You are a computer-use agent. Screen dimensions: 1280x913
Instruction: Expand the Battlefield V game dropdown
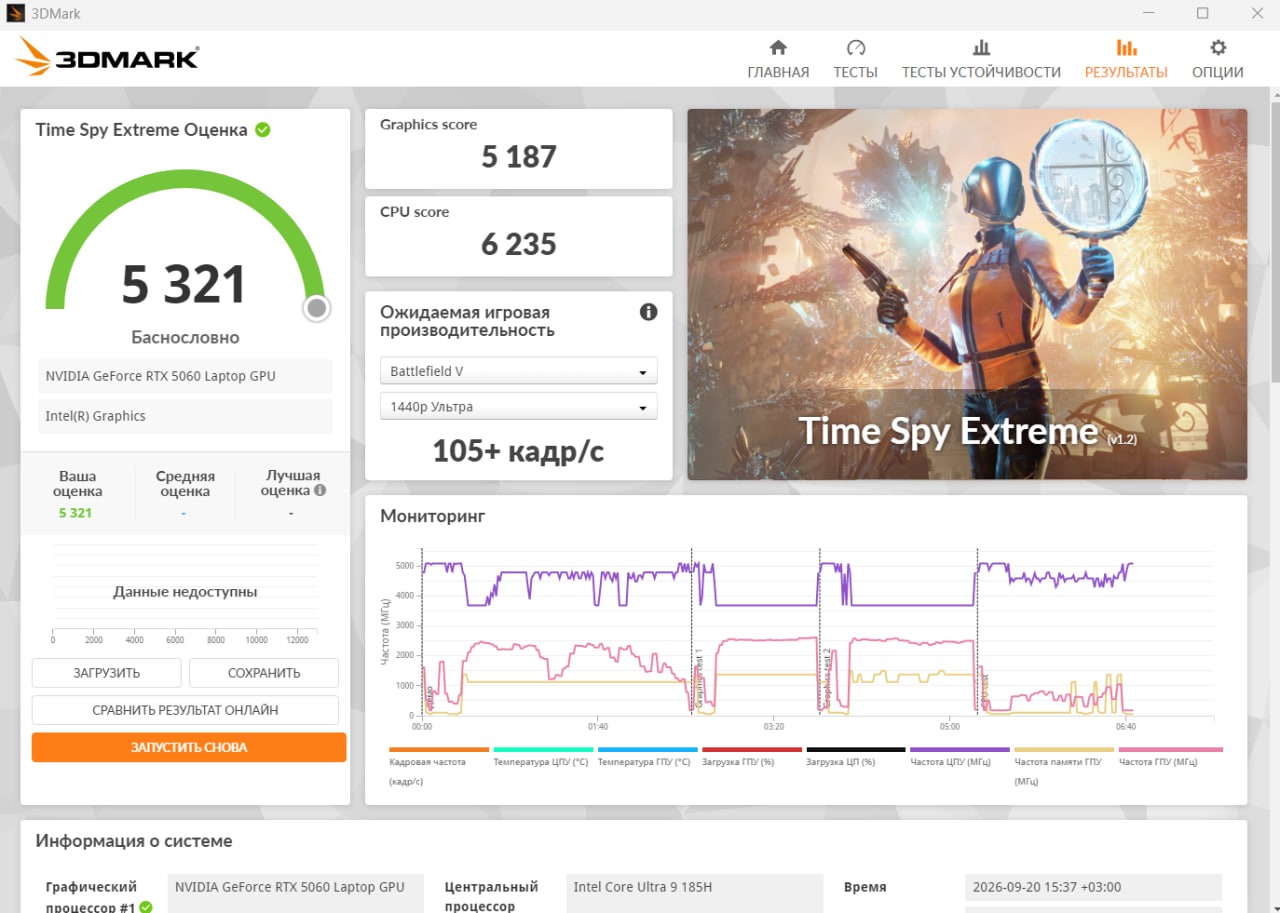pyautogui.click(x=518, y=371)
